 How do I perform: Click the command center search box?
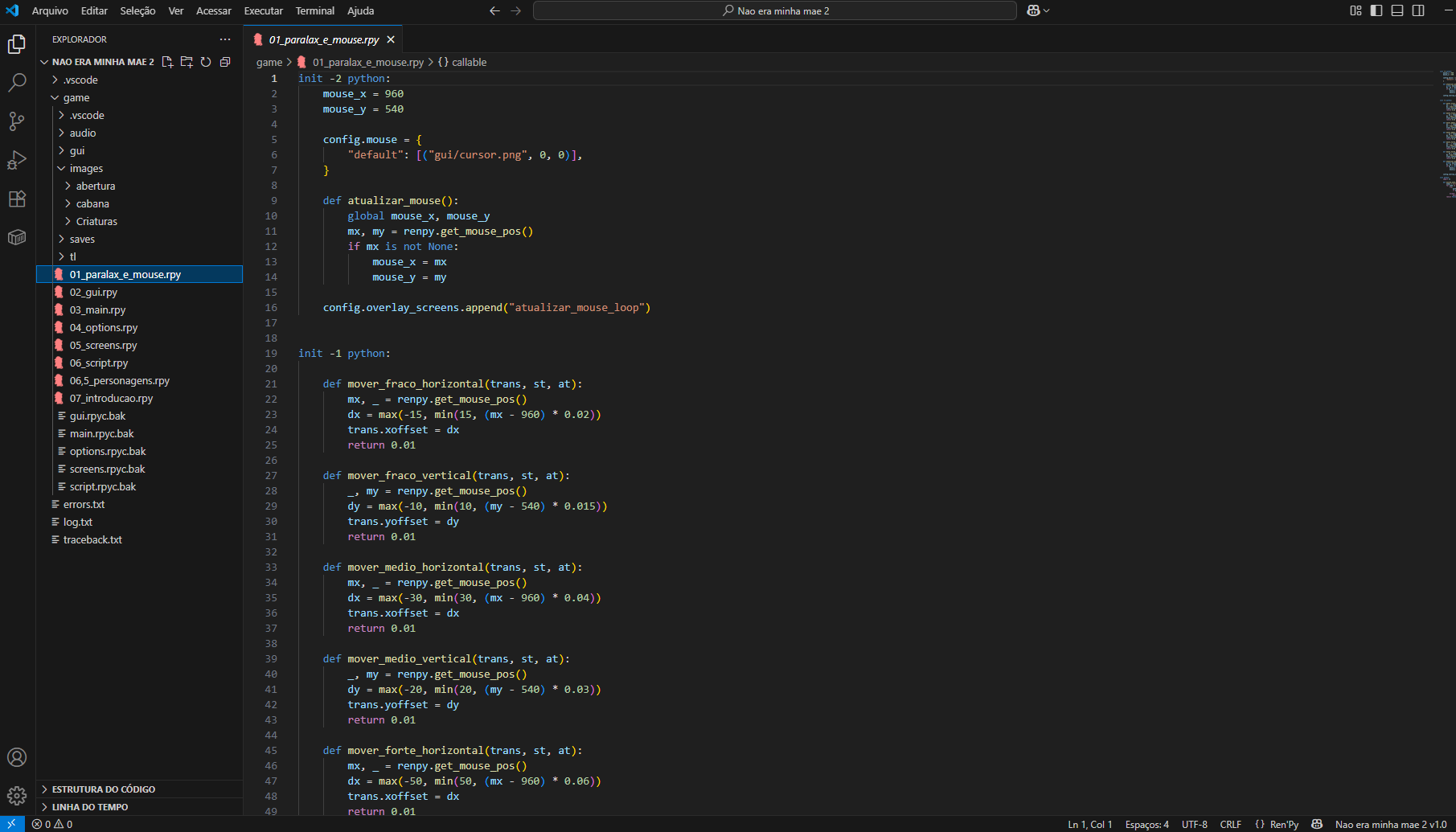coord(775,10)
